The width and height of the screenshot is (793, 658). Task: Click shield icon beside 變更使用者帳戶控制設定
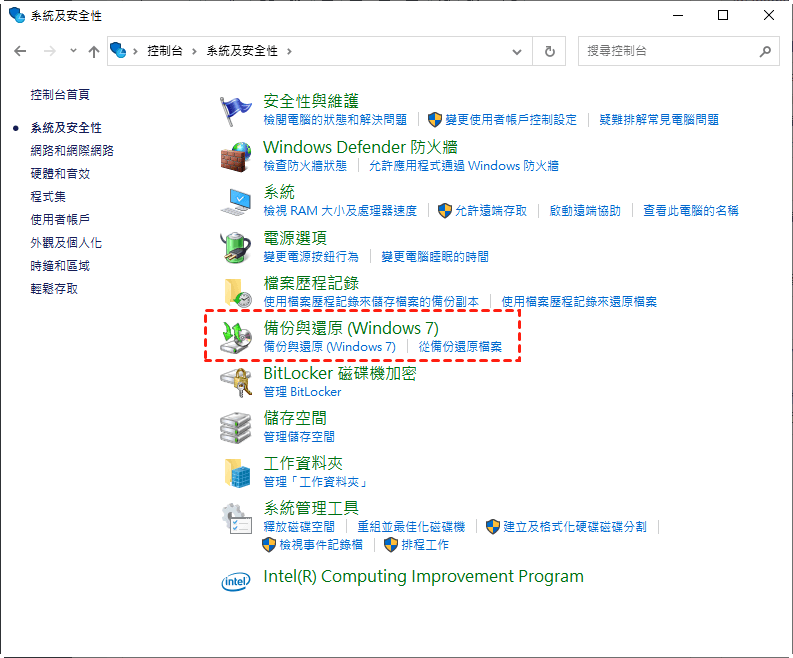click(434, 120)
